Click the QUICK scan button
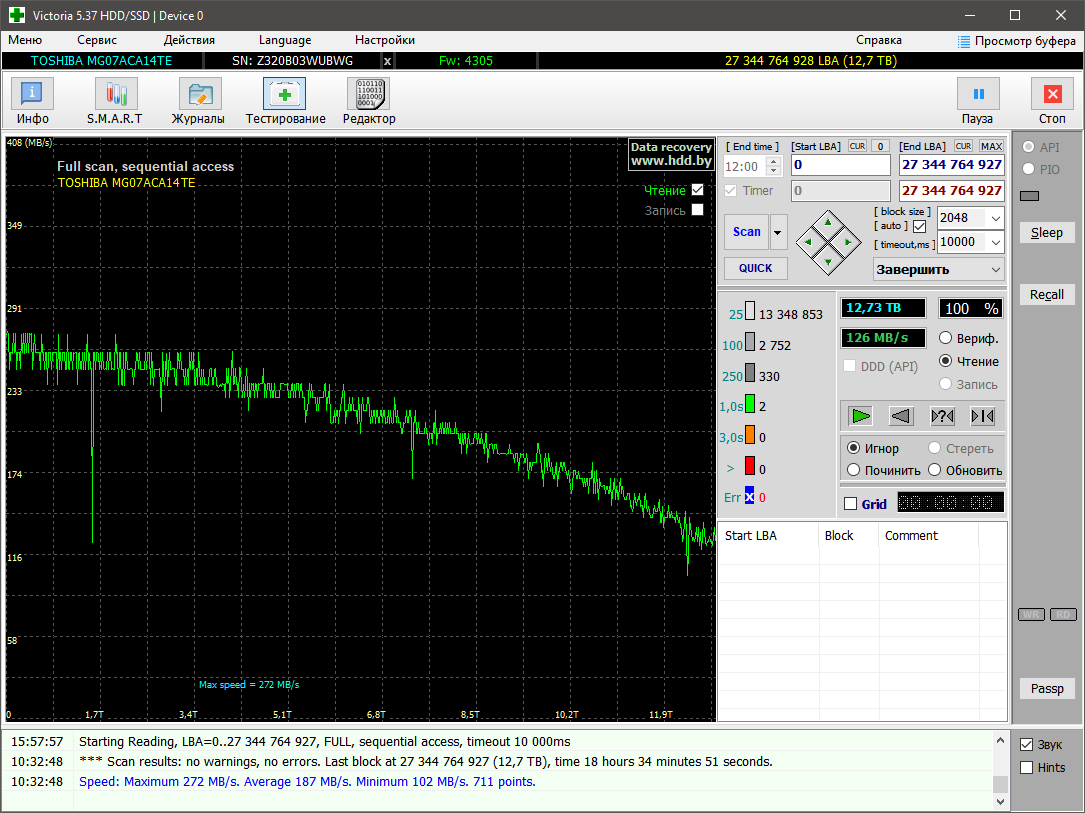 point(755,268)
